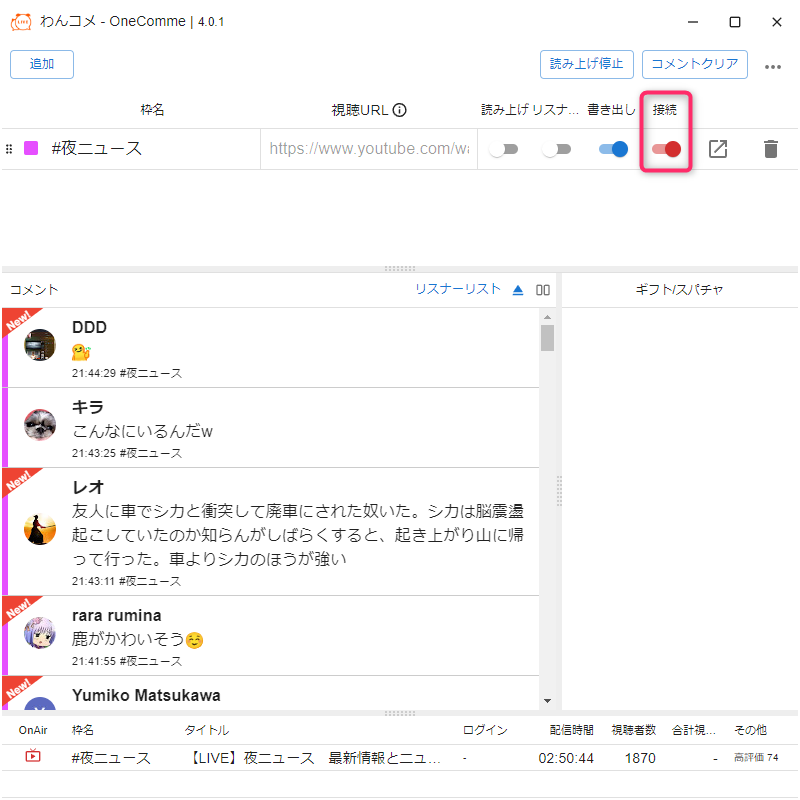Grab the drag handle beside #夜ニュース
Viewport: 800px width, 800px height.
pos(9,149)
